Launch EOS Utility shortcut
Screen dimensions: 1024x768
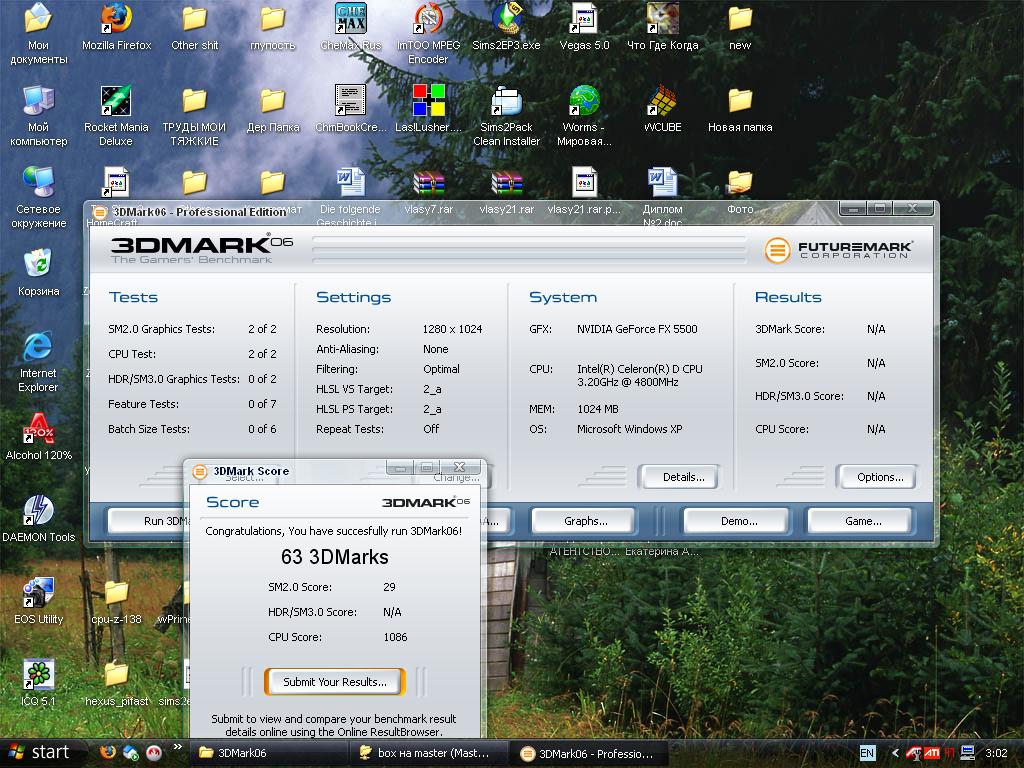coord(39,601)
